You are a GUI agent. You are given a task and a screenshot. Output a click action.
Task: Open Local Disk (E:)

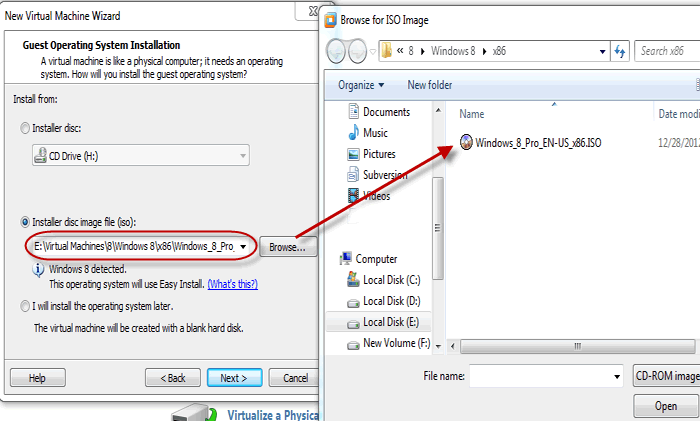391,322
